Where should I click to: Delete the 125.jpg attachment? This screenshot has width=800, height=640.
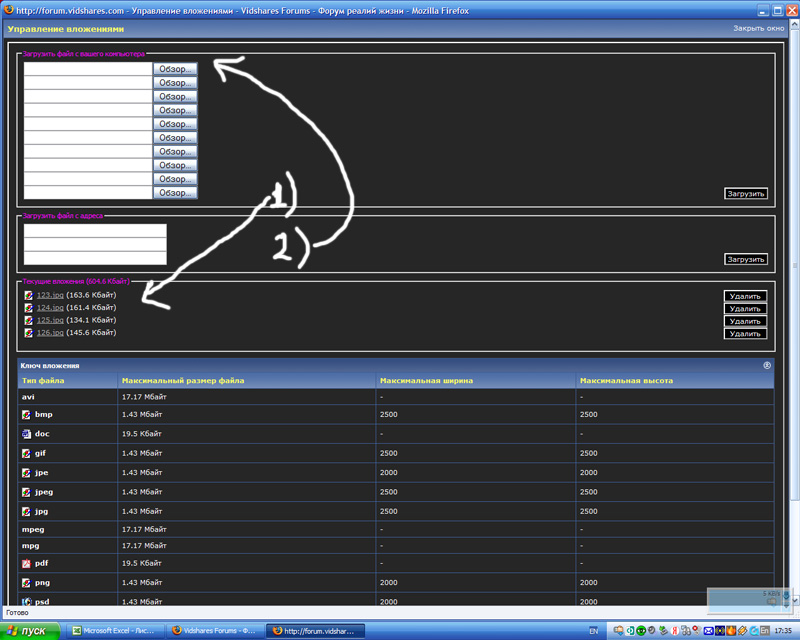[x=745, y=322]
